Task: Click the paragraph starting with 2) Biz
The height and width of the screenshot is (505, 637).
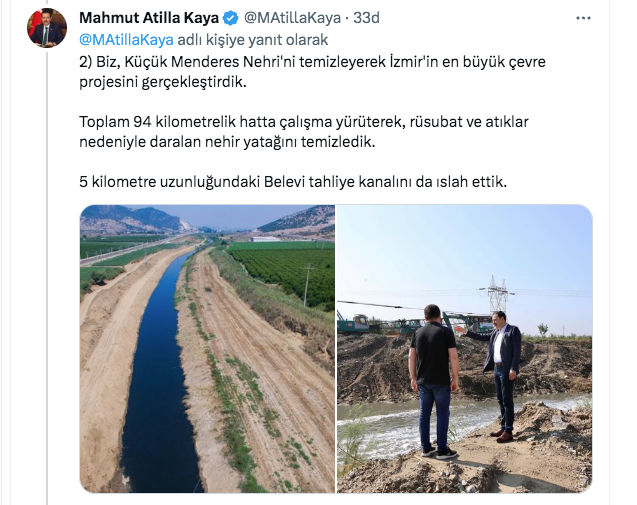Action: [x=312, y=72]
